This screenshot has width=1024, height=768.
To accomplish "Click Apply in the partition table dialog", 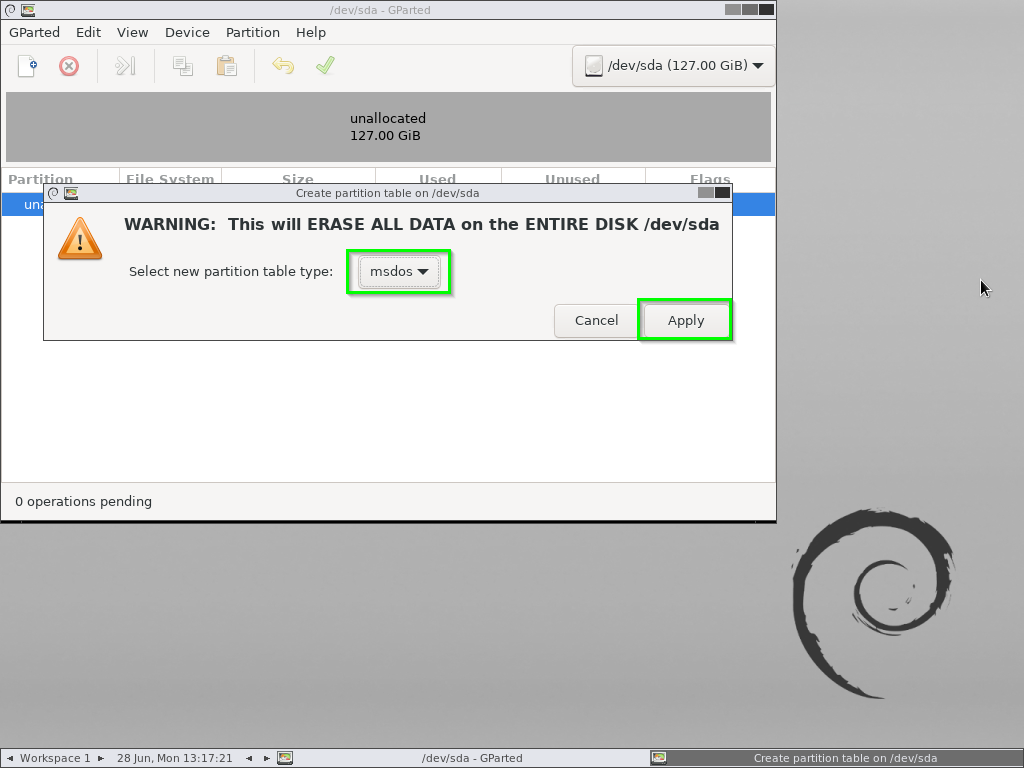I will click(x=686, y=321).
